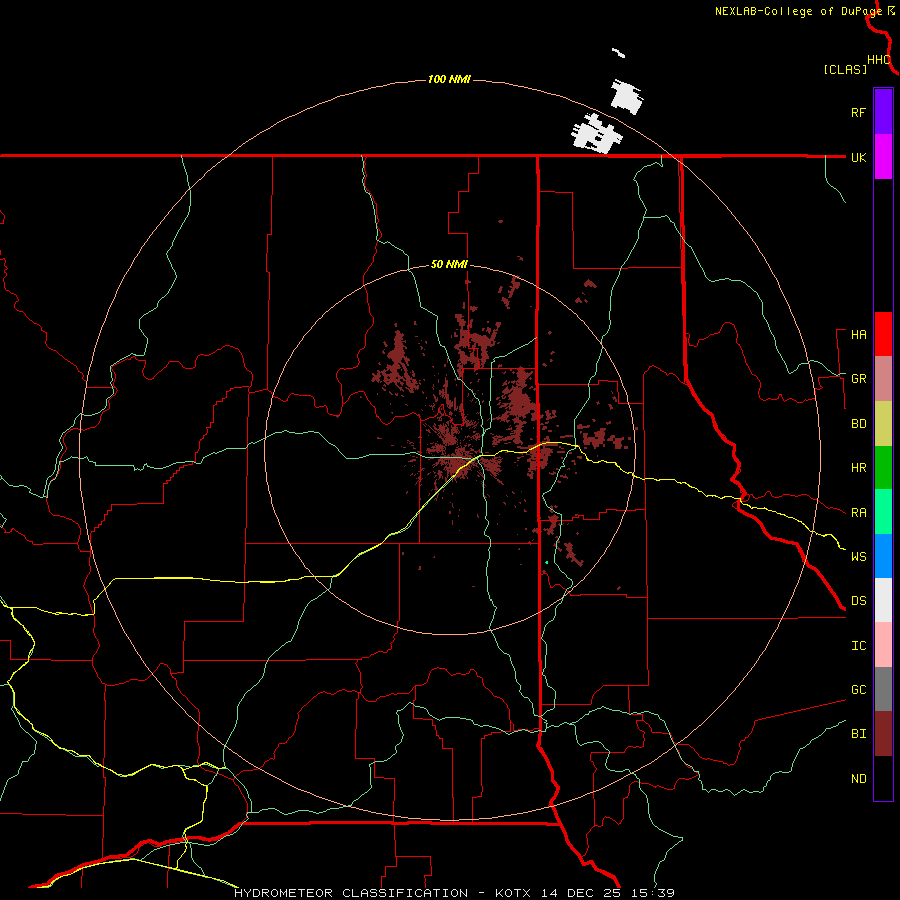Click the '[CLAS]' legend header

845,69
